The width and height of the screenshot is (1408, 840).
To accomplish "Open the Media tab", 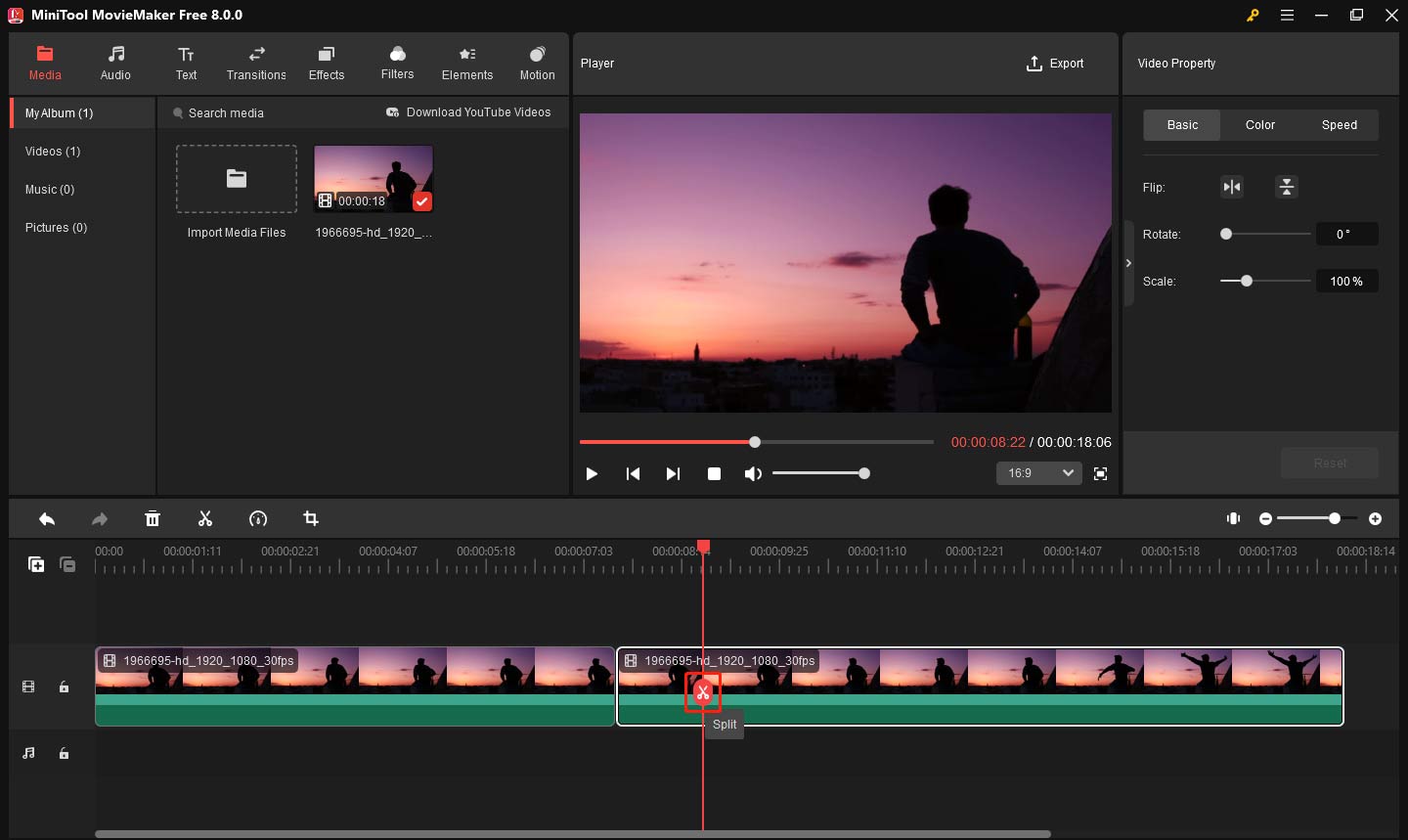I will [45, 63].
